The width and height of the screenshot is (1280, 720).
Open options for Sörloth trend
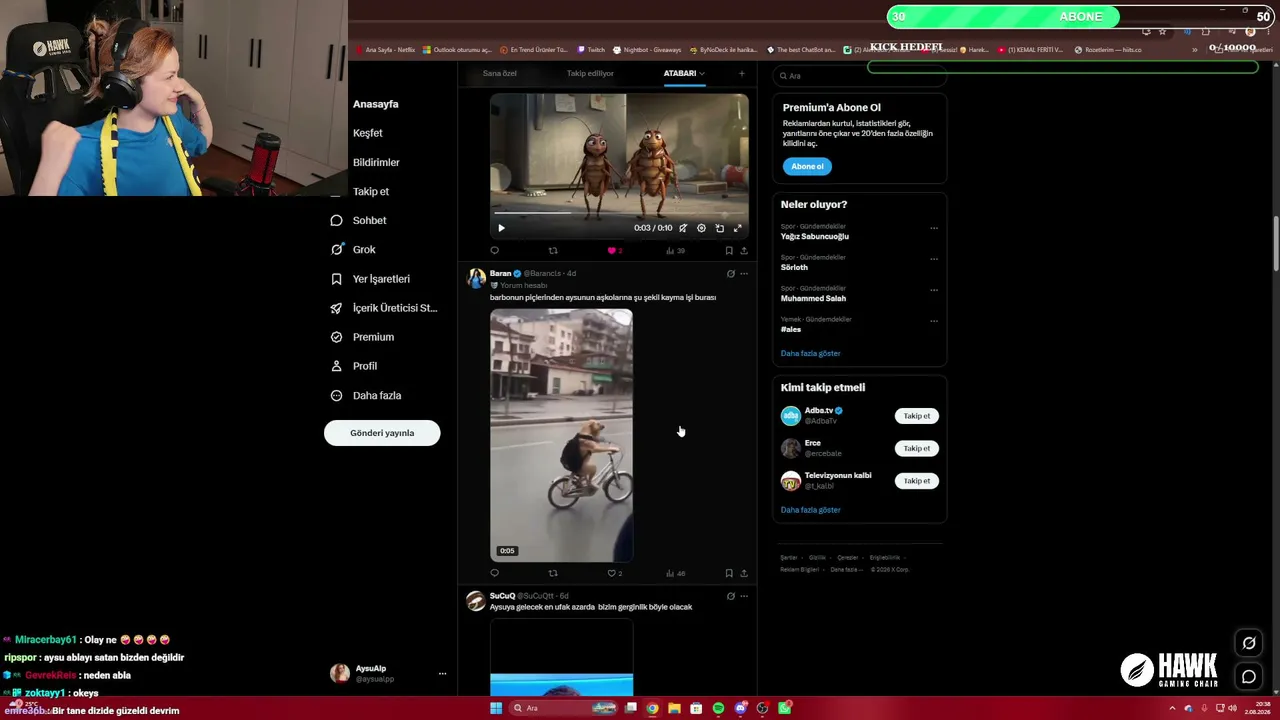tap(934, 259)
